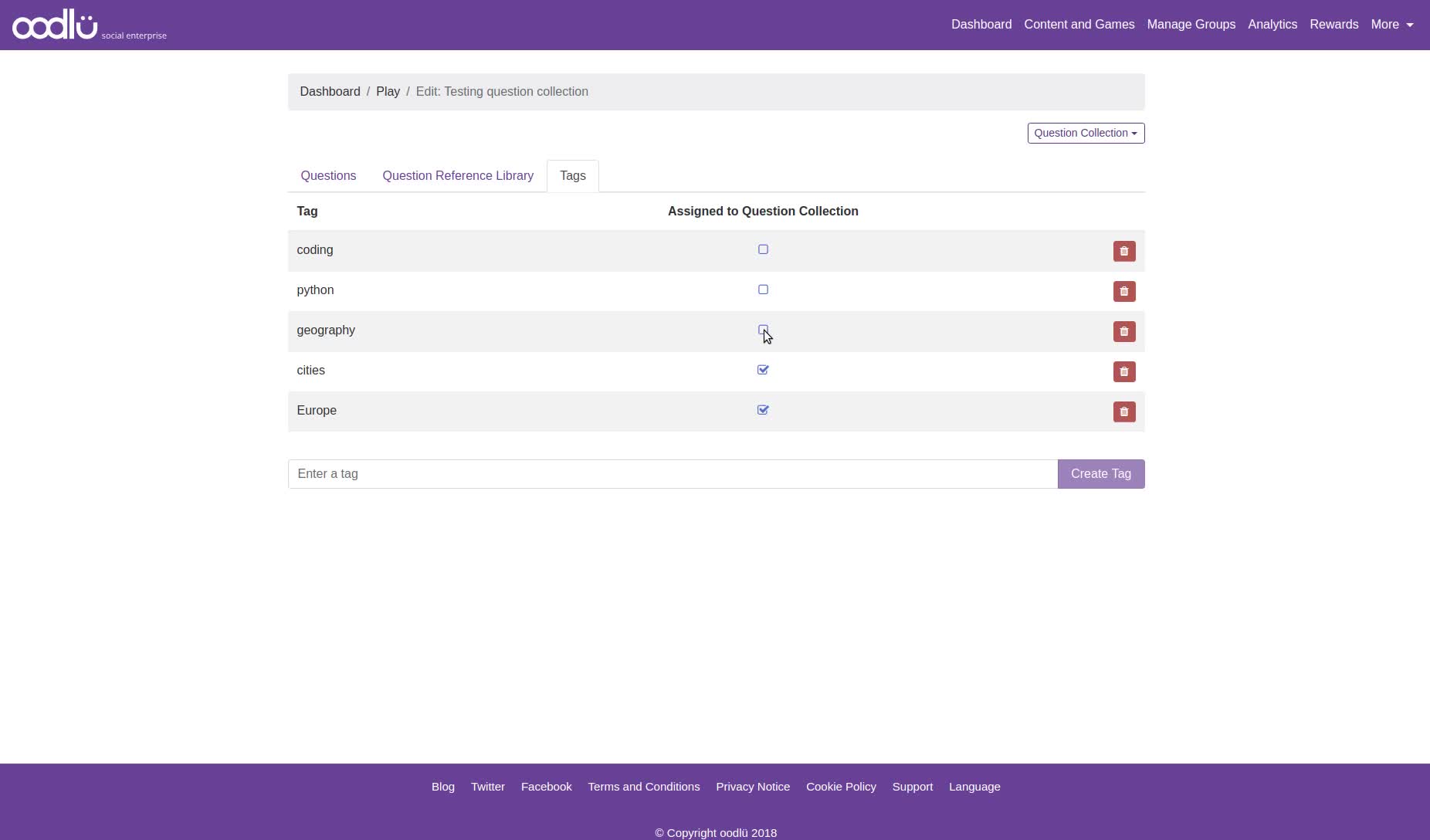The width and height of the screenshot is (1430, 840).
Task: Navigate to Dashboard via the breadcrumb
Action: tap(330, 91)
